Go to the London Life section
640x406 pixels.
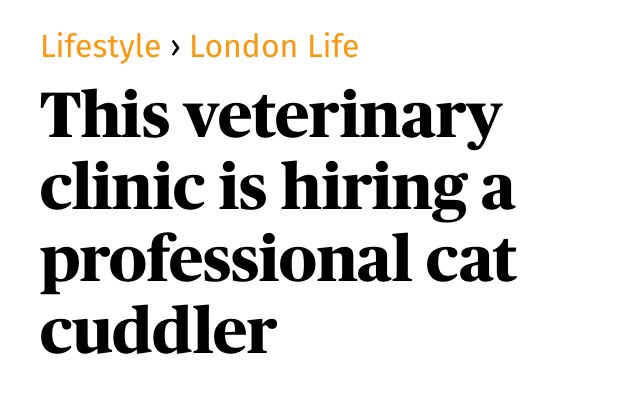click(x=273, y=46)
